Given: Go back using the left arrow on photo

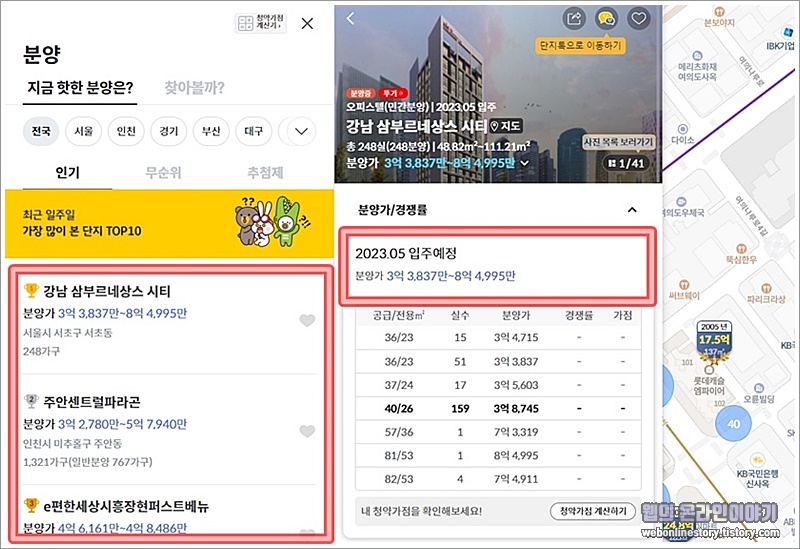Looking at the screenshot, I should click(350, 18).
